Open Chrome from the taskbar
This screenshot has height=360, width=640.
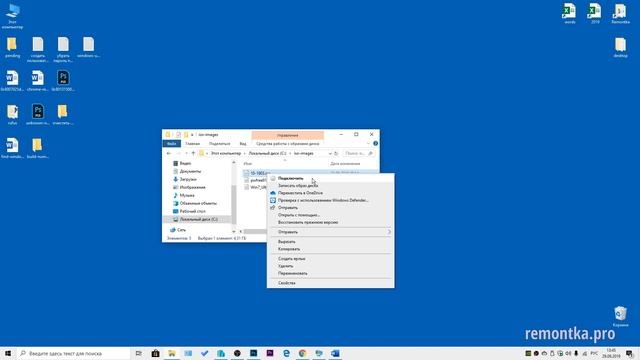pyautogui.click(x=302, y=353)
